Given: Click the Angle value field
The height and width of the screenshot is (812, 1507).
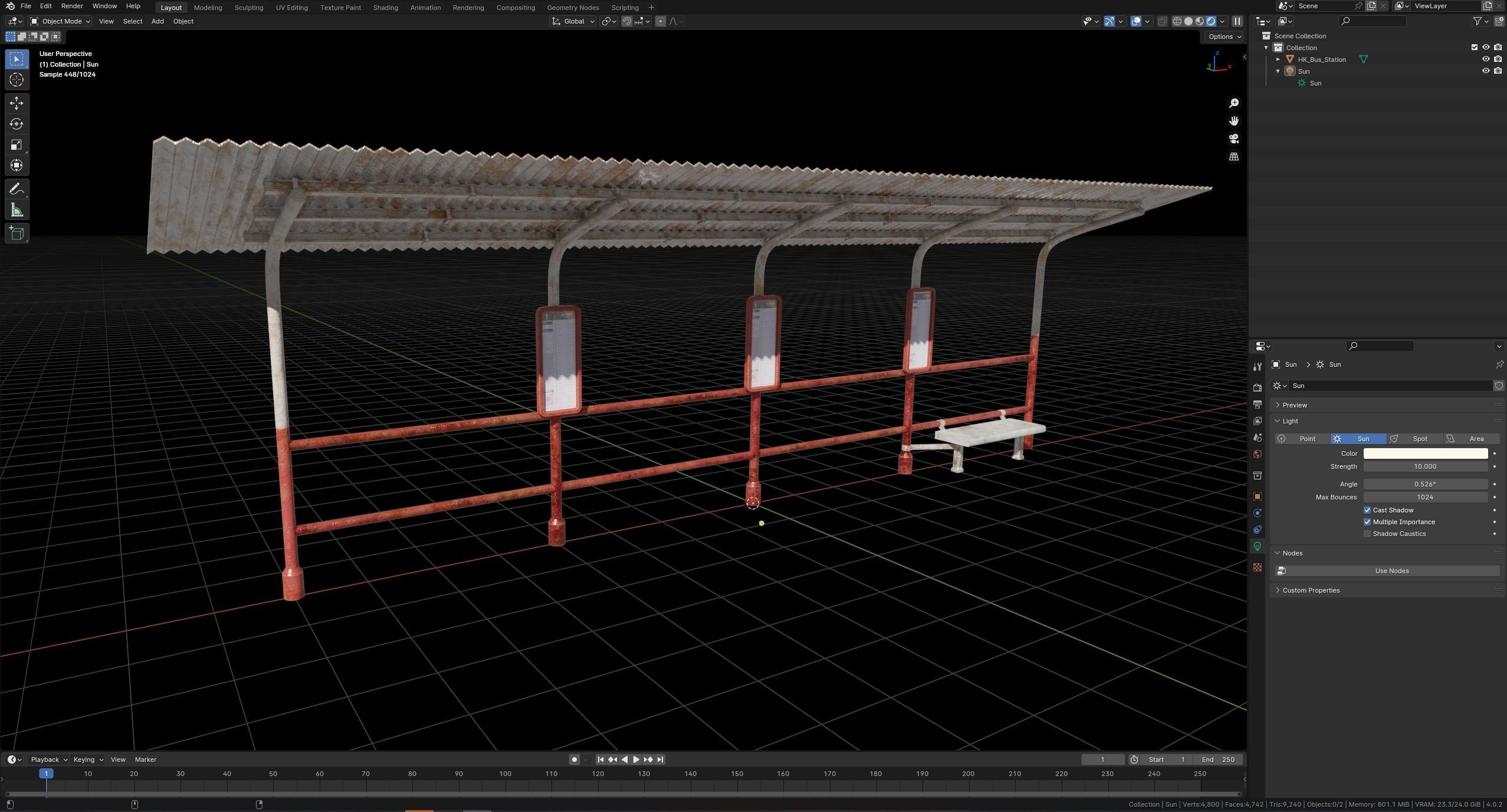Looking at the screenshot, I should point(1426,484).
